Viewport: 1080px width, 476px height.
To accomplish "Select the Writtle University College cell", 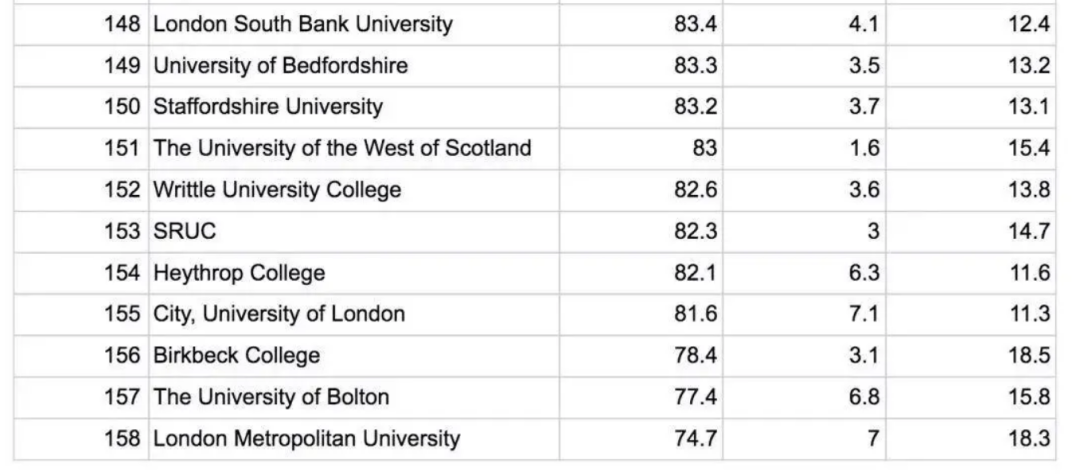I will [354, 189].
